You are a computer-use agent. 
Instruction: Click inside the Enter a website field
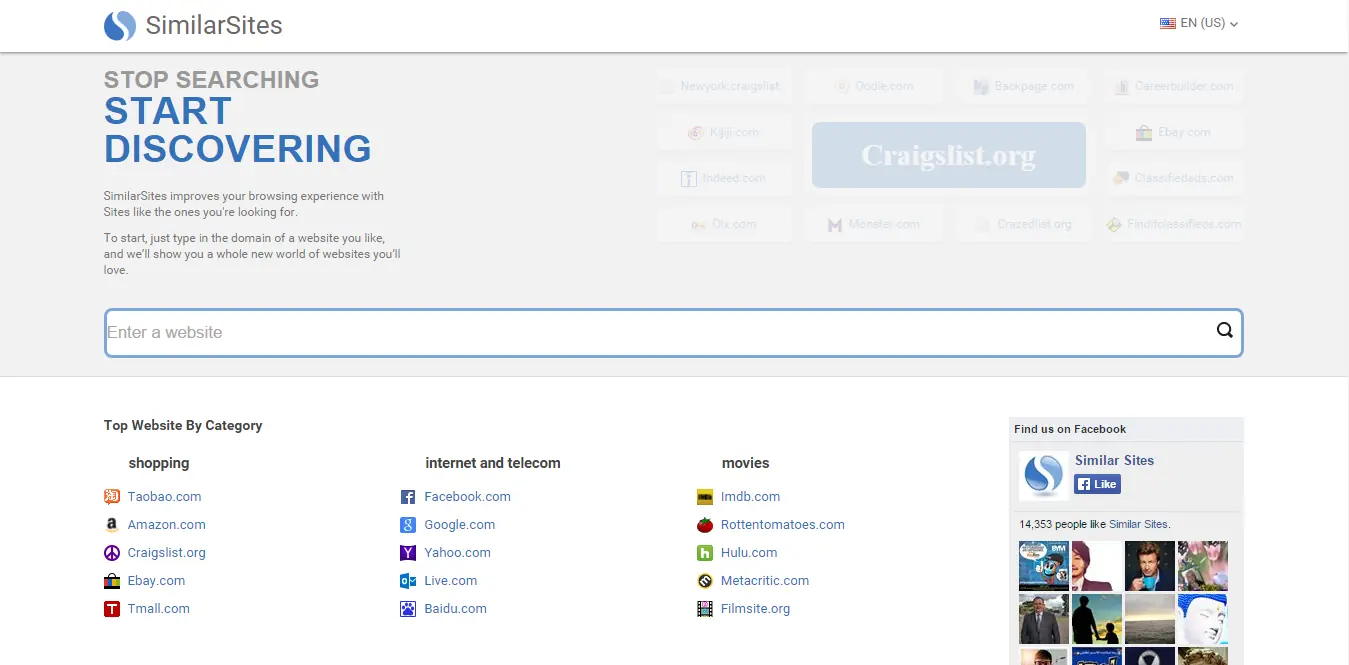[400, 332]
